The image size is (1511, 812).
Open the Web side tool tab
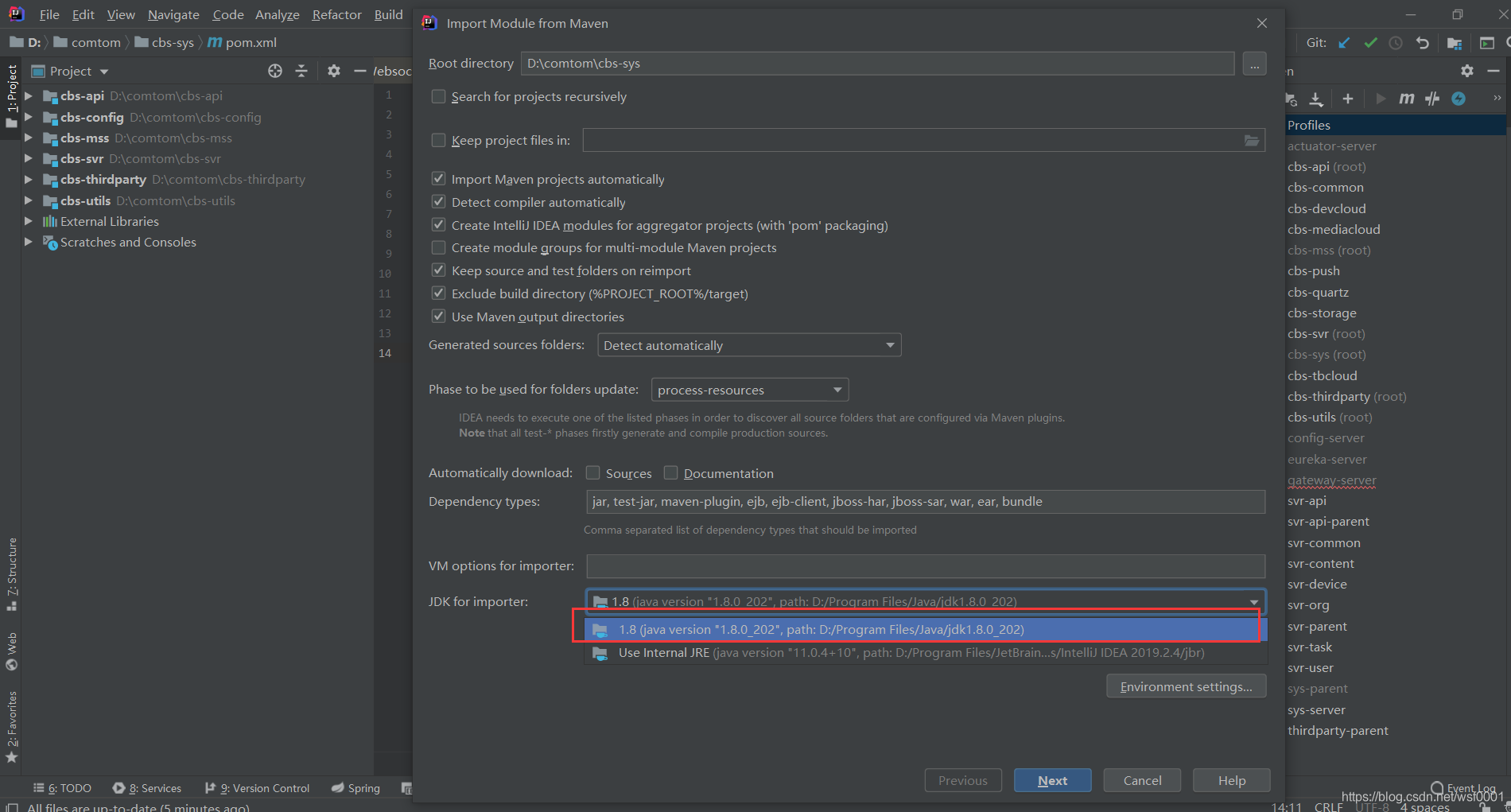click(x=11, y=651)
